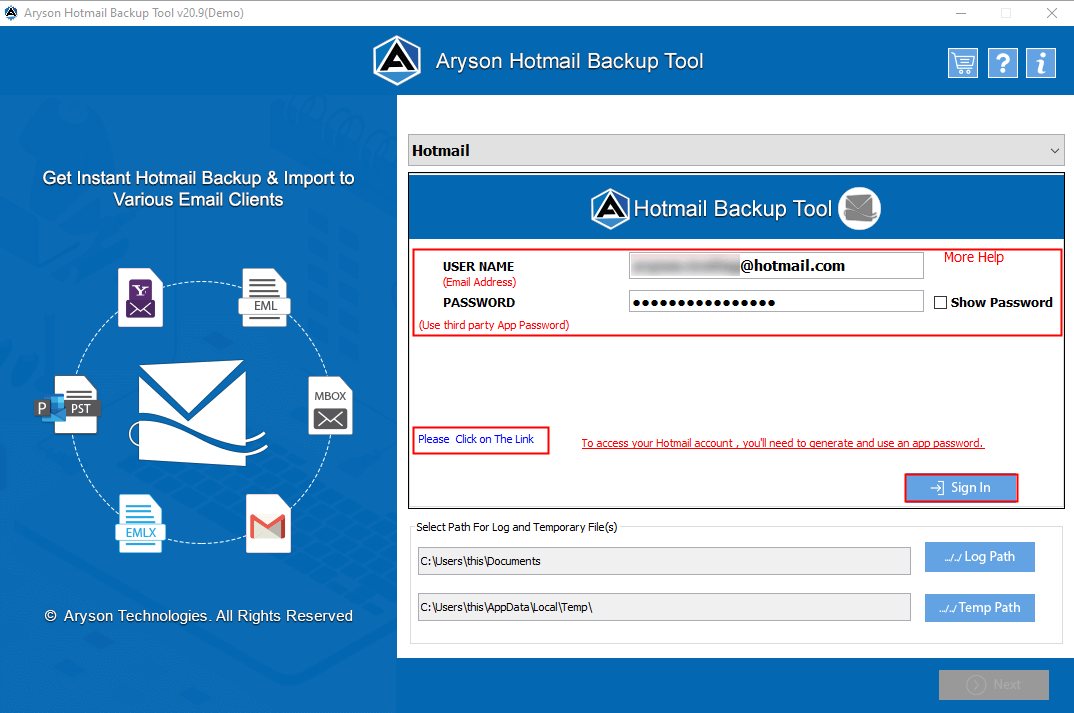The width and height of the screenshot is (1074, 713).
Task: Click the app icon in title bar
Action: click(x=11, y=12)
